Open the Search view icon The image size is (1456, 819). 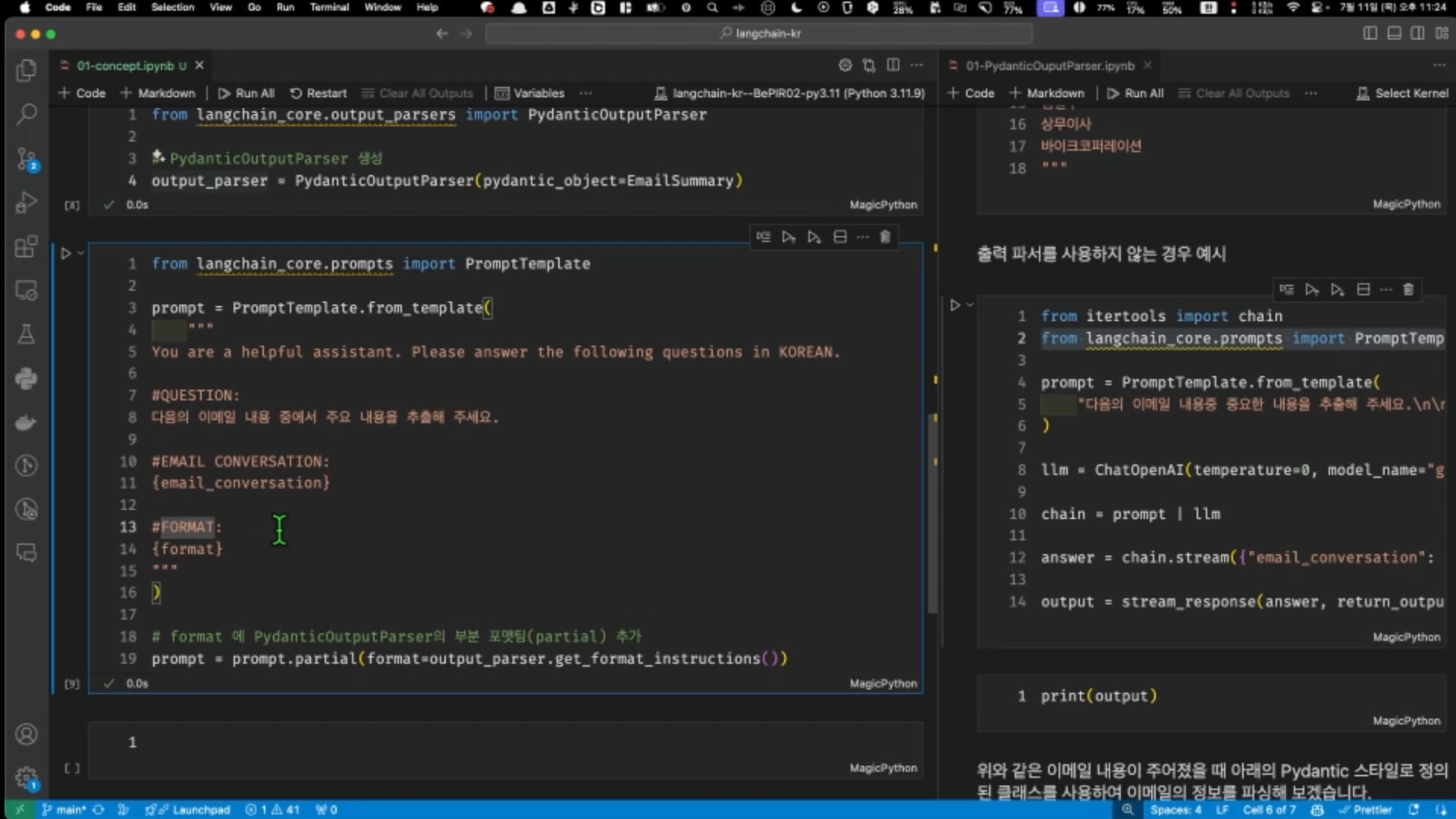26,115
